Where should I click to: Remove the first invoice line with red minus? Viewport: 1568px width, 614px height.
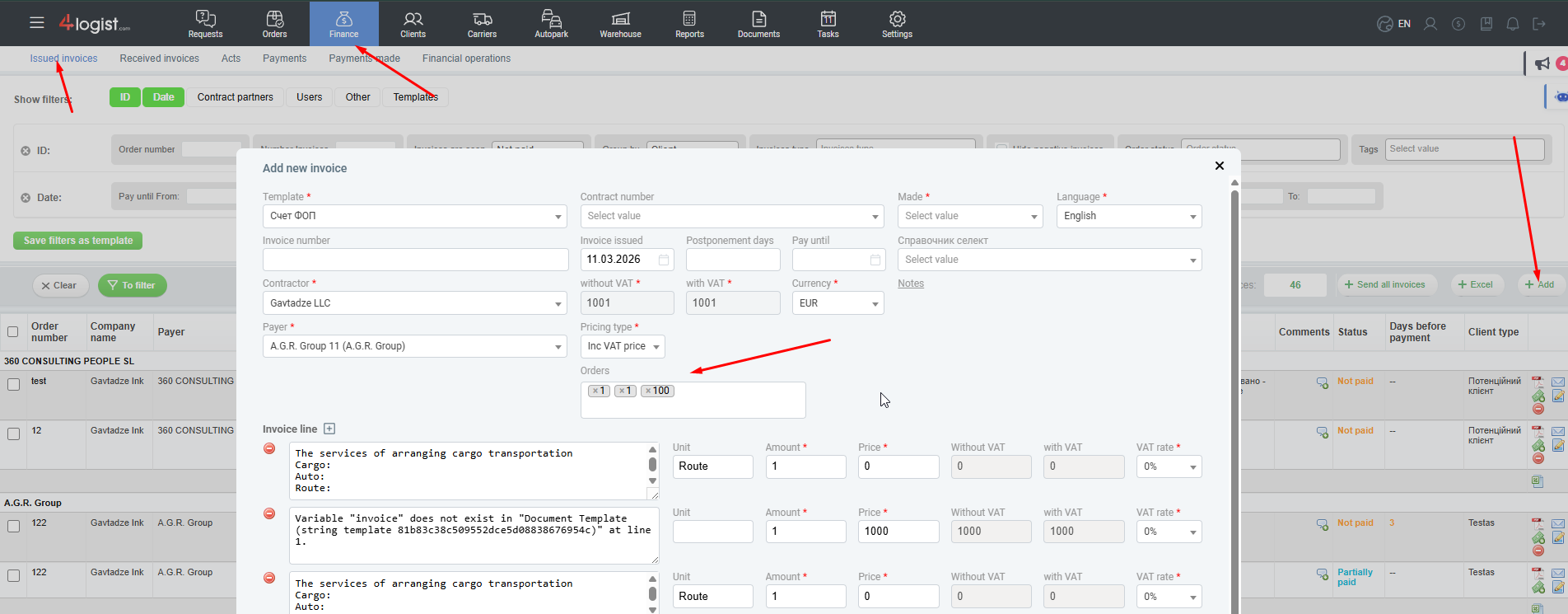pos(269,448)
